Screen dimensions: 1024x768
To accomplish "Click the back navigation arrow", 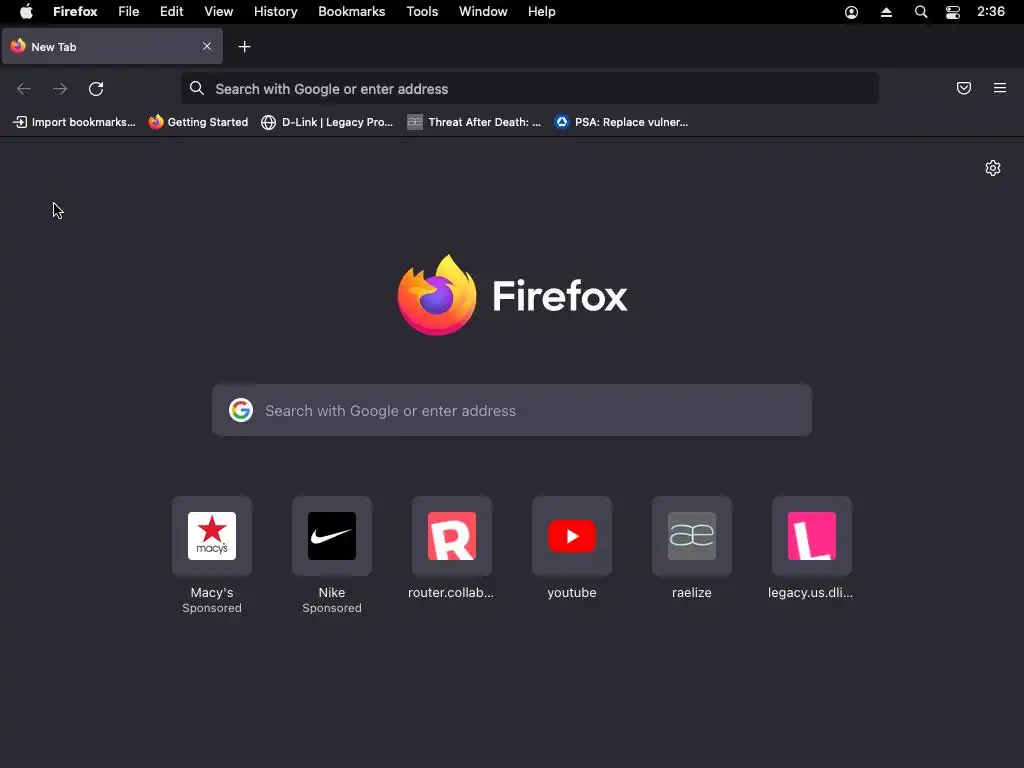I will click(24, 89).
